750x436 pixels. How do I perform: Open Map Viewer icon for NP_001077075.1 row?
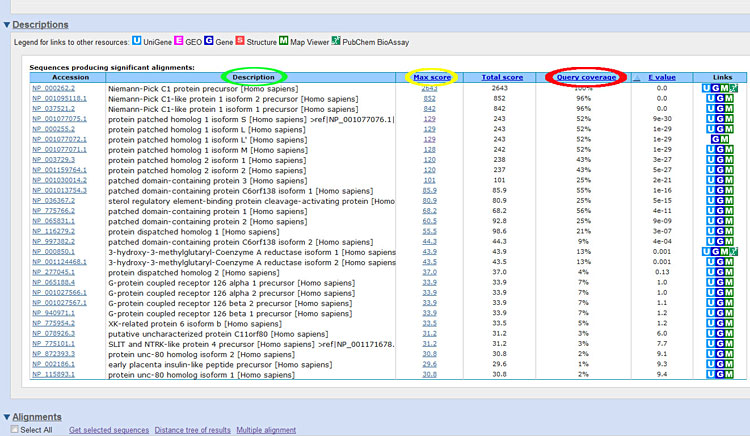pyautogui.click(x=729, y=119)
